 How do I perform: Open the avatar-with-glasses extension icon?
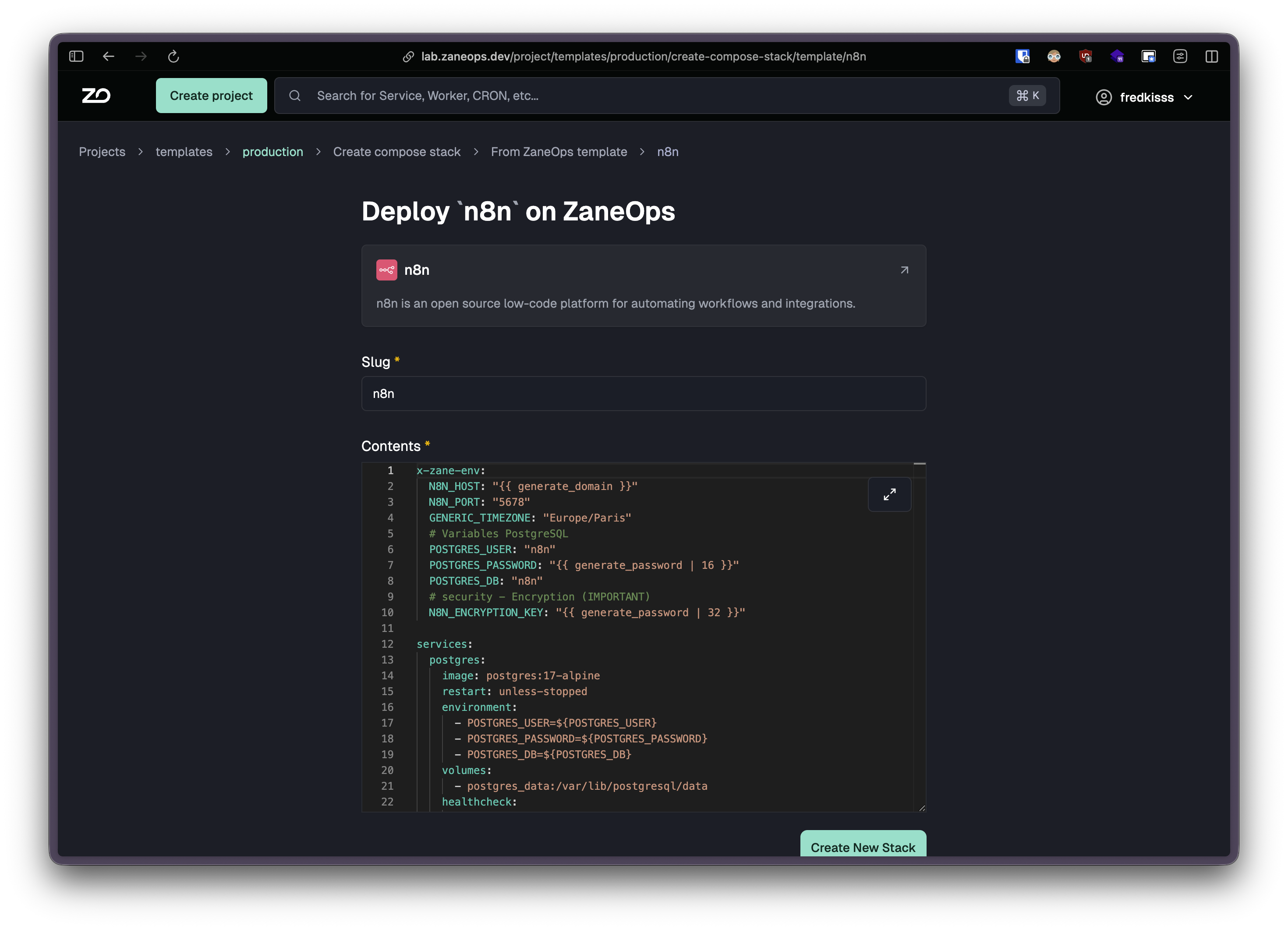pos(1054,56)
